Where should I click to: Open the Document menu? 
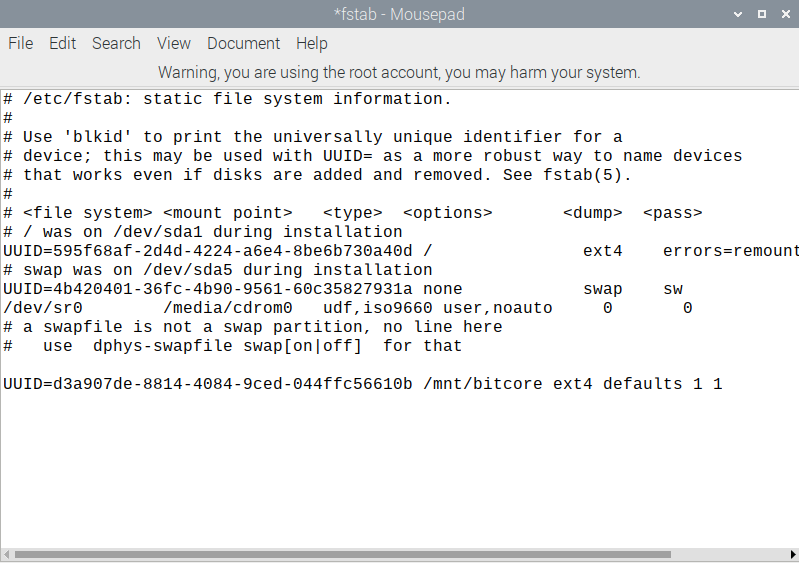click(x=244, y=43)
